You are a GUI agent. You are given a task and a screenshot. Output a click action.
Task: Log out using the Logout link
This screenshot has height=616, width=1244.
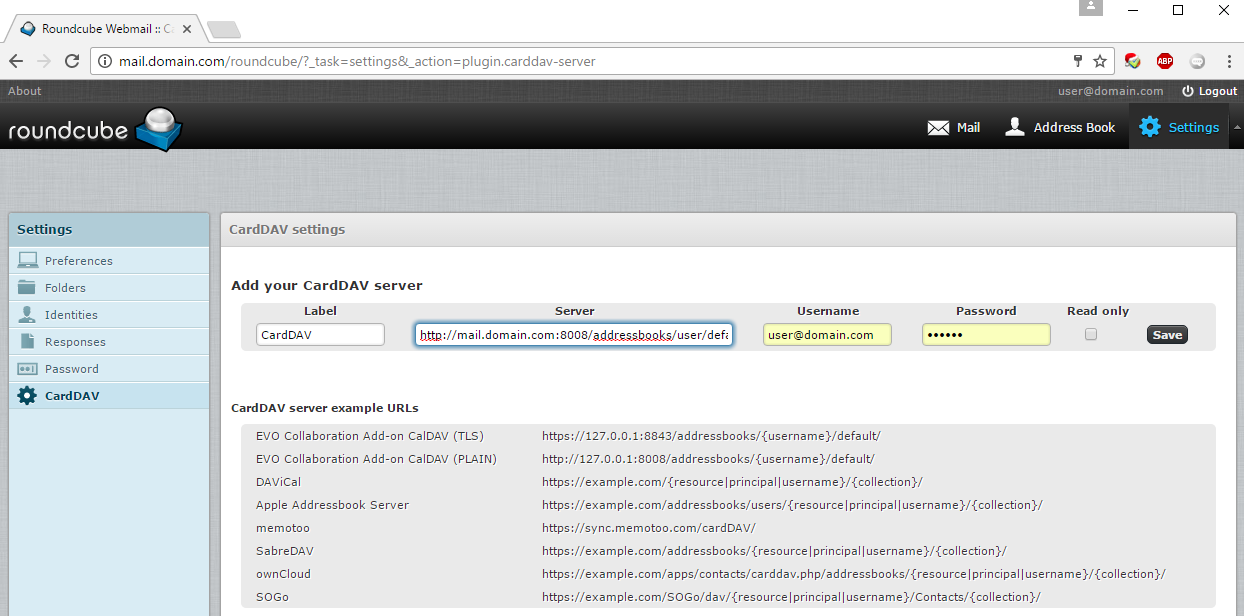(1209, 91)
